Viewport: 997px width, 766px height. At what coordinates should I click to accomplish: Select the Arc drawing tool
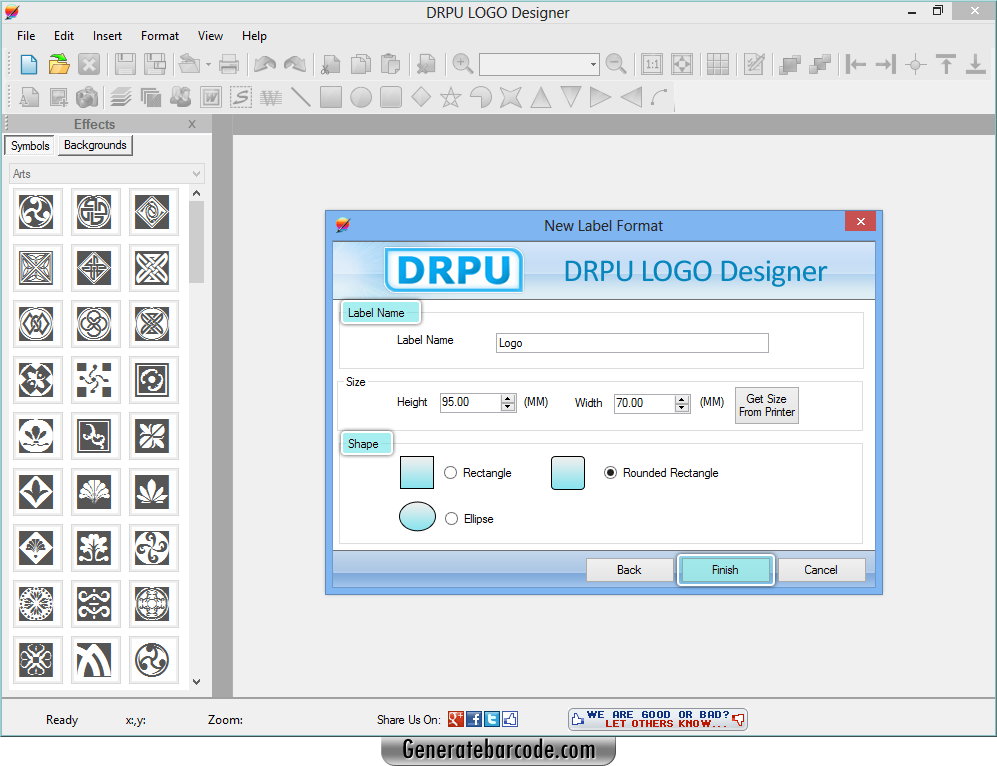coord(660,97)
